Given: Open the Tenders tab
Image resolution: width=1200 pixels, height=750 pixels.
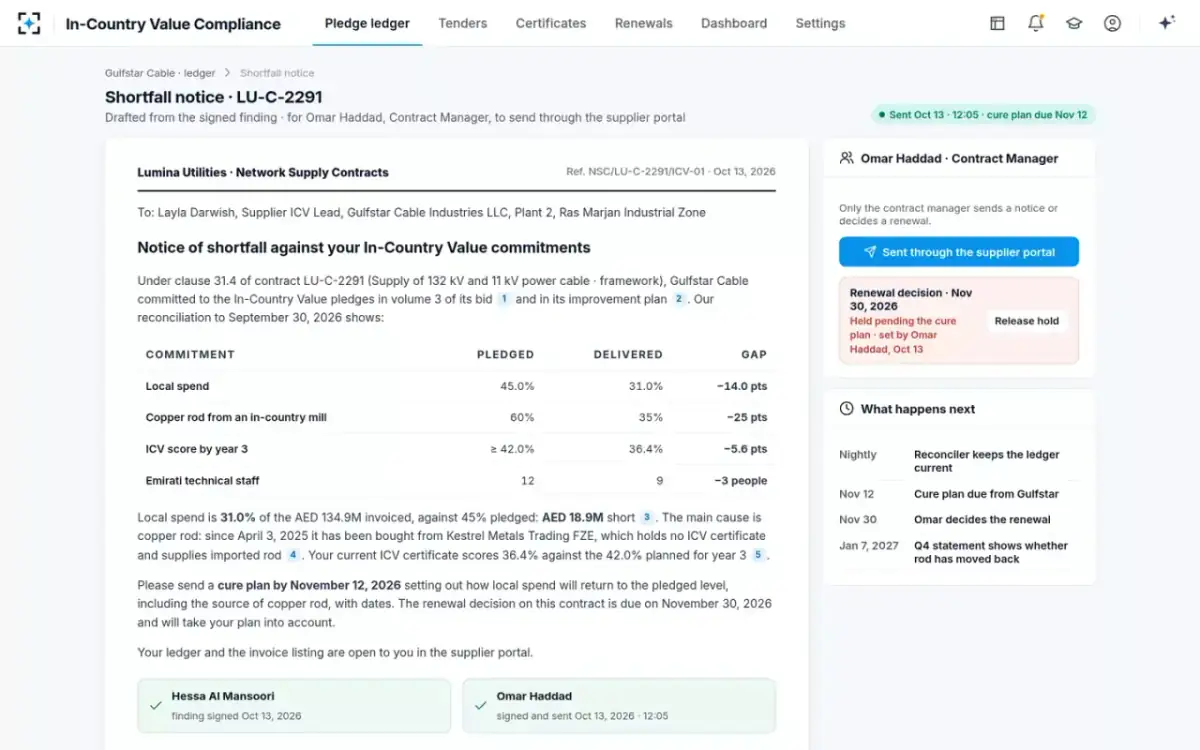Looking at the screenshot, I should click(462, 23).
